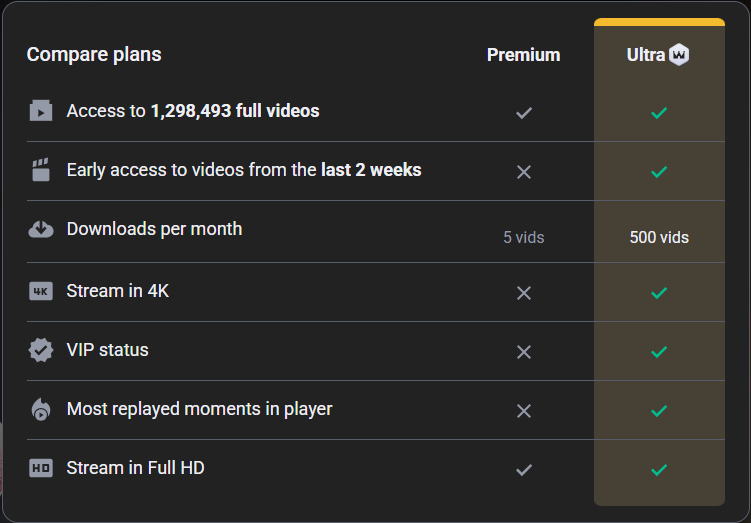
Task: Click the downloads cloud icon
Action: (x=40, y=229)
